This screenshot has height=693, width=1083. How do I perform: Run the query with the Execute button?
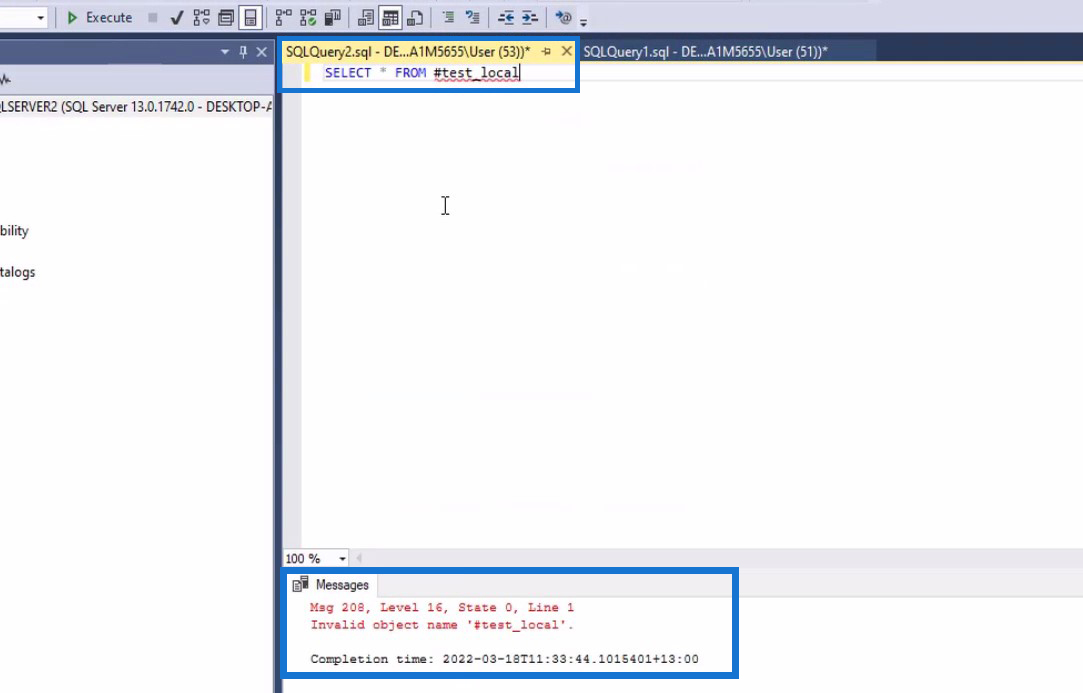click(99, 17)
